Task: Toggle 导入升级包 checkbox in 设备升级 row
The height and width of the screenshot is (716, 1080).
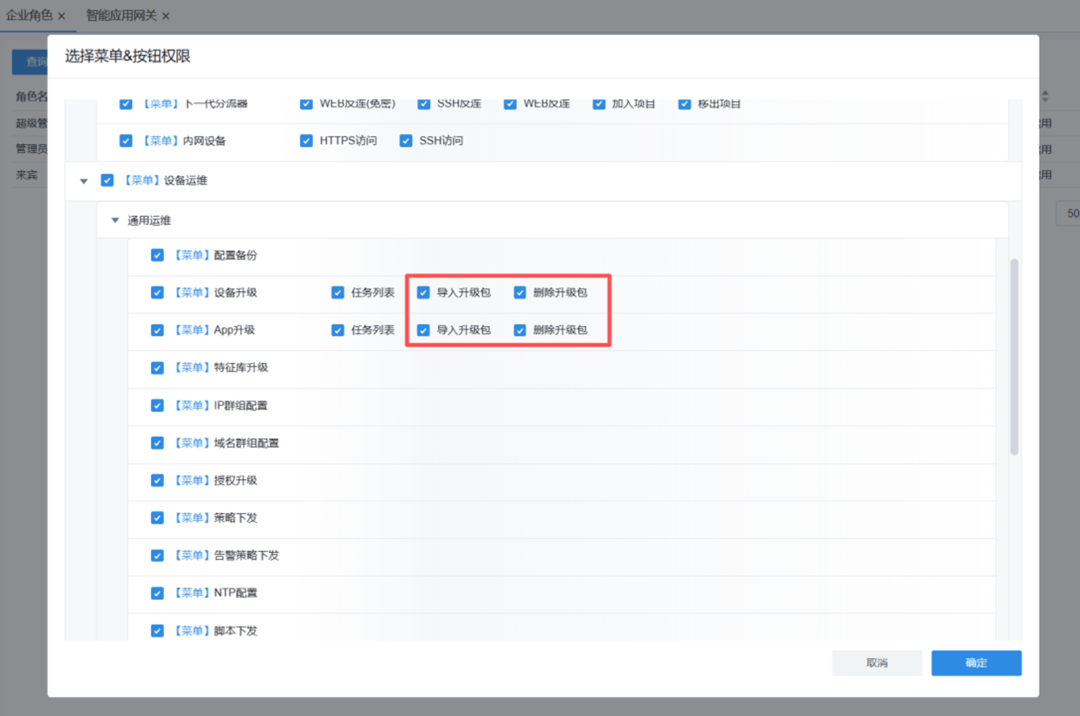Action: coord(423,293)
